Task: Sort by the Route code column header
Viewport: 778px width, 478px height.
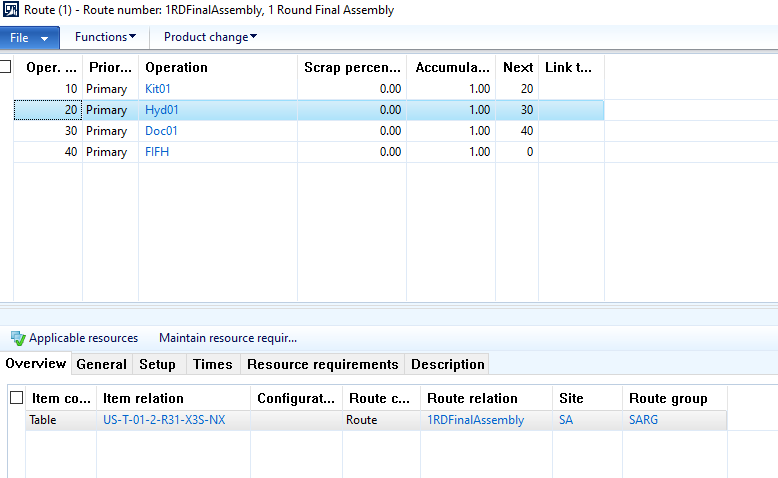Action: click(382, 398)
